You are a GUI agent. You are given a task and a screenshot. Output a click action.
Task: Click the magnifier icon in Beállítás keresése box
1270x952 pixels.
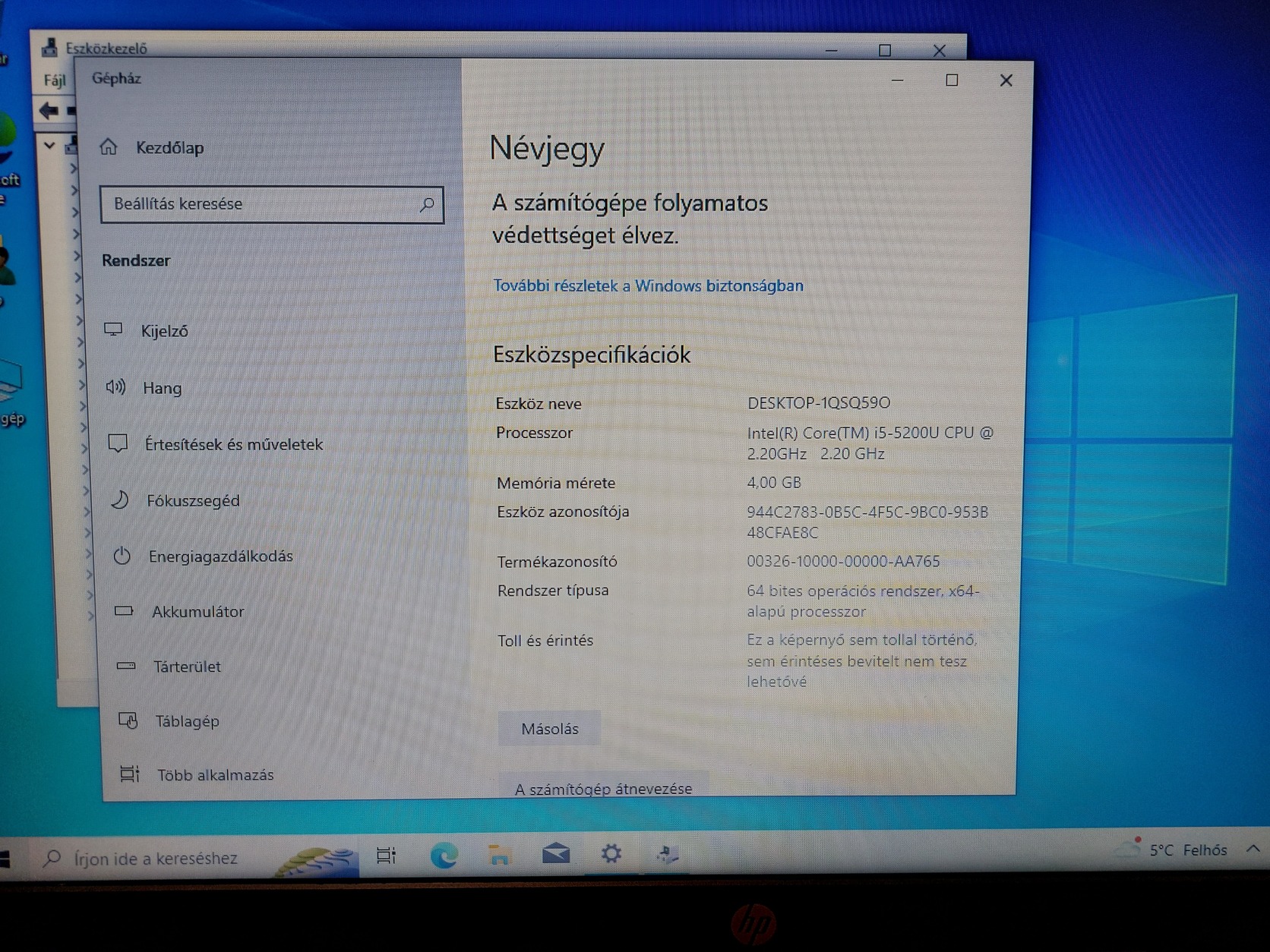(x=427, y=204)
